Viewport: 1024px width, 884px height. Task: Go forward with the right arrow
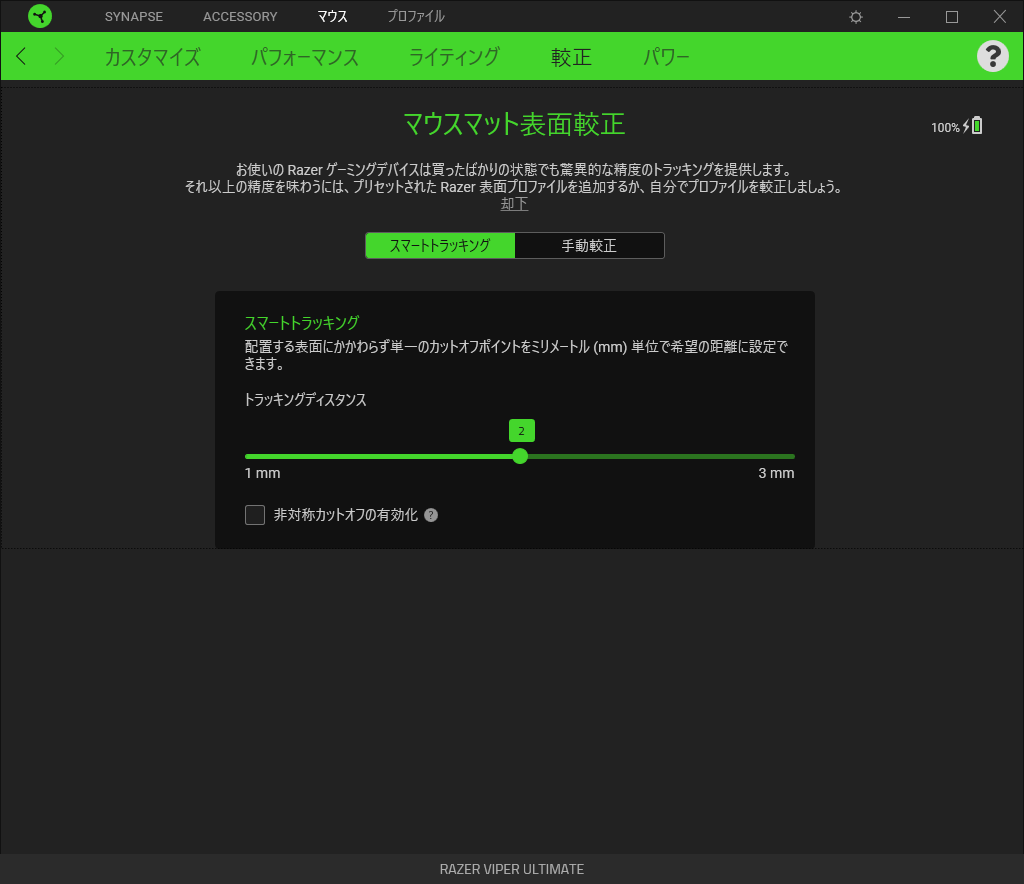coord(59,56)
